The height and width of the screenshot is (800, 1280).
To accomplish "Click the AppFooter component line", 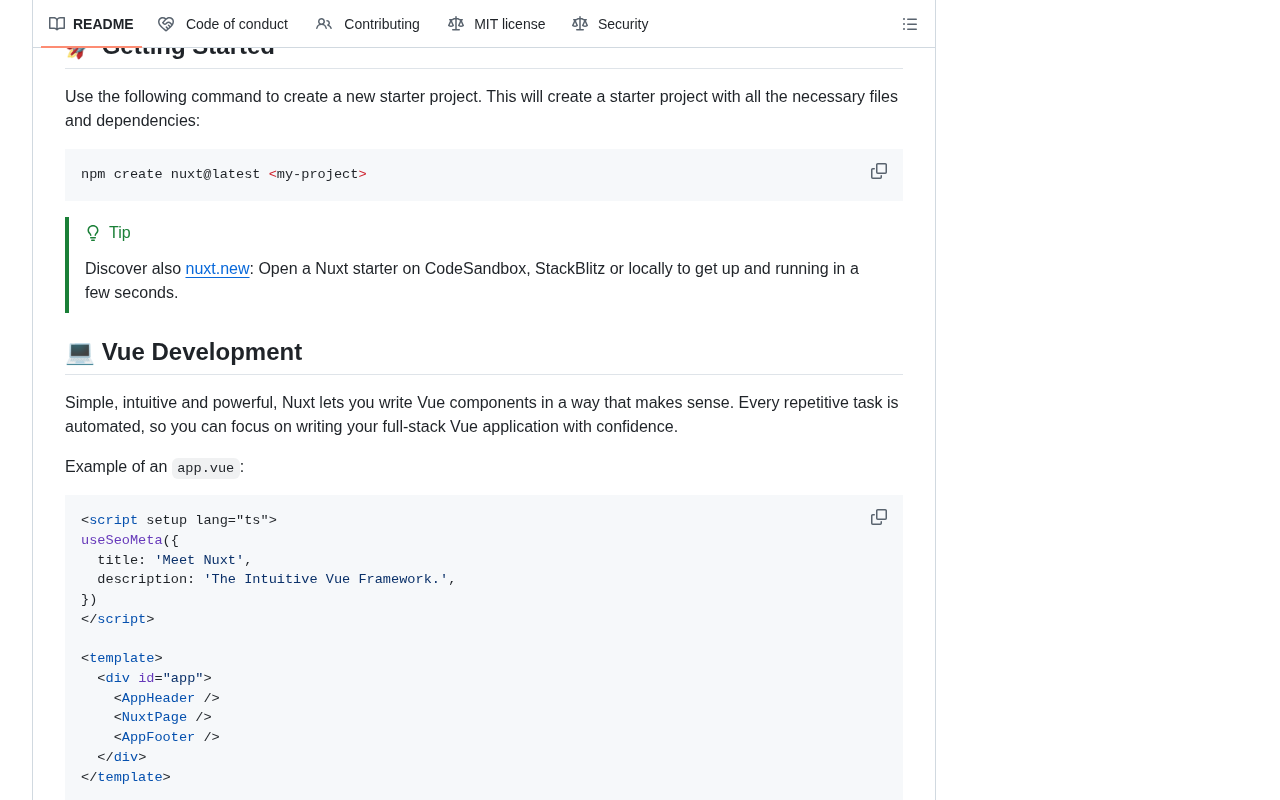I will point(167,737).
